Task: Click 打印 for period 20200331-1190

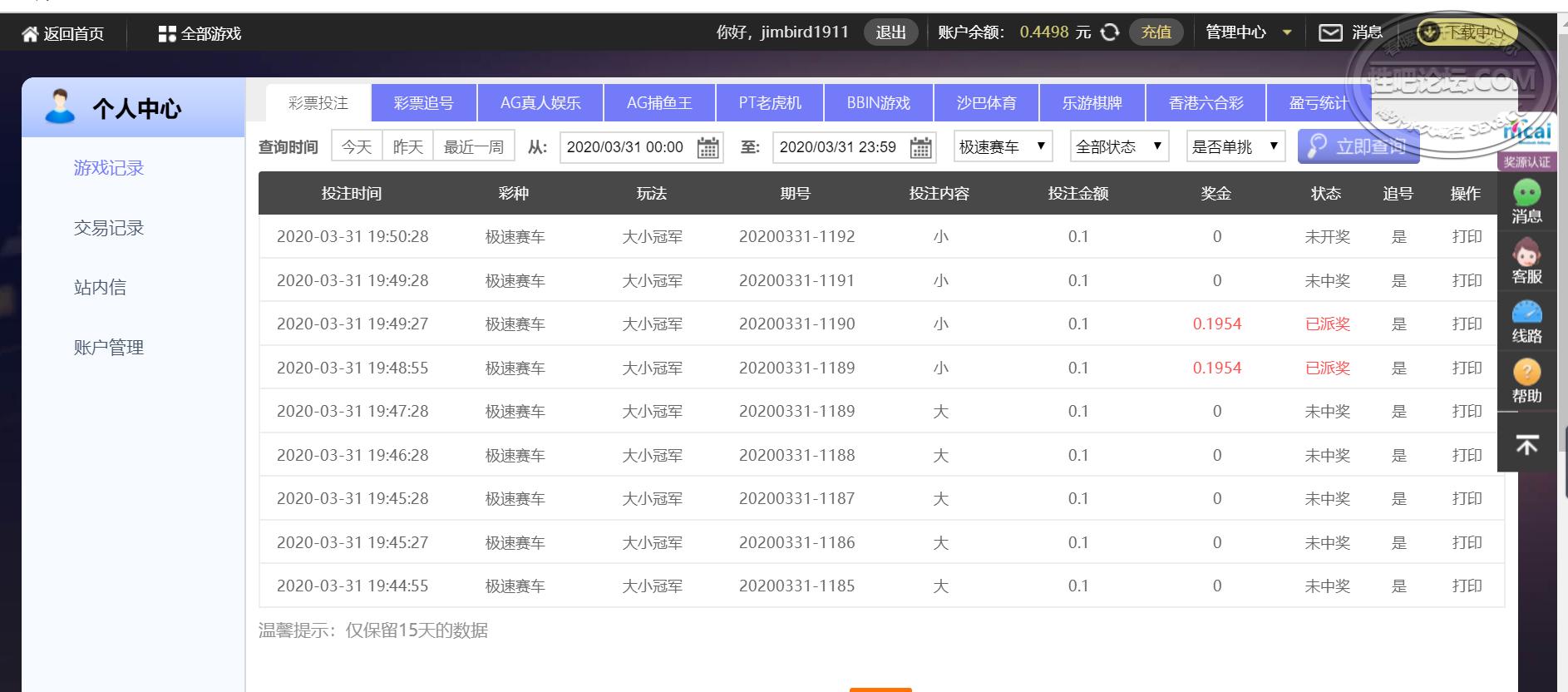Action: tap(1467, 324)
